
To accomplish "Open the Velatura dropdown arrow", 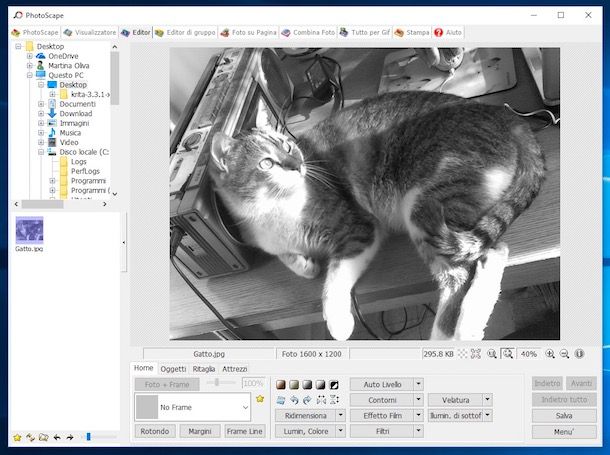I will pyautogui.click(x=488, y=399).
